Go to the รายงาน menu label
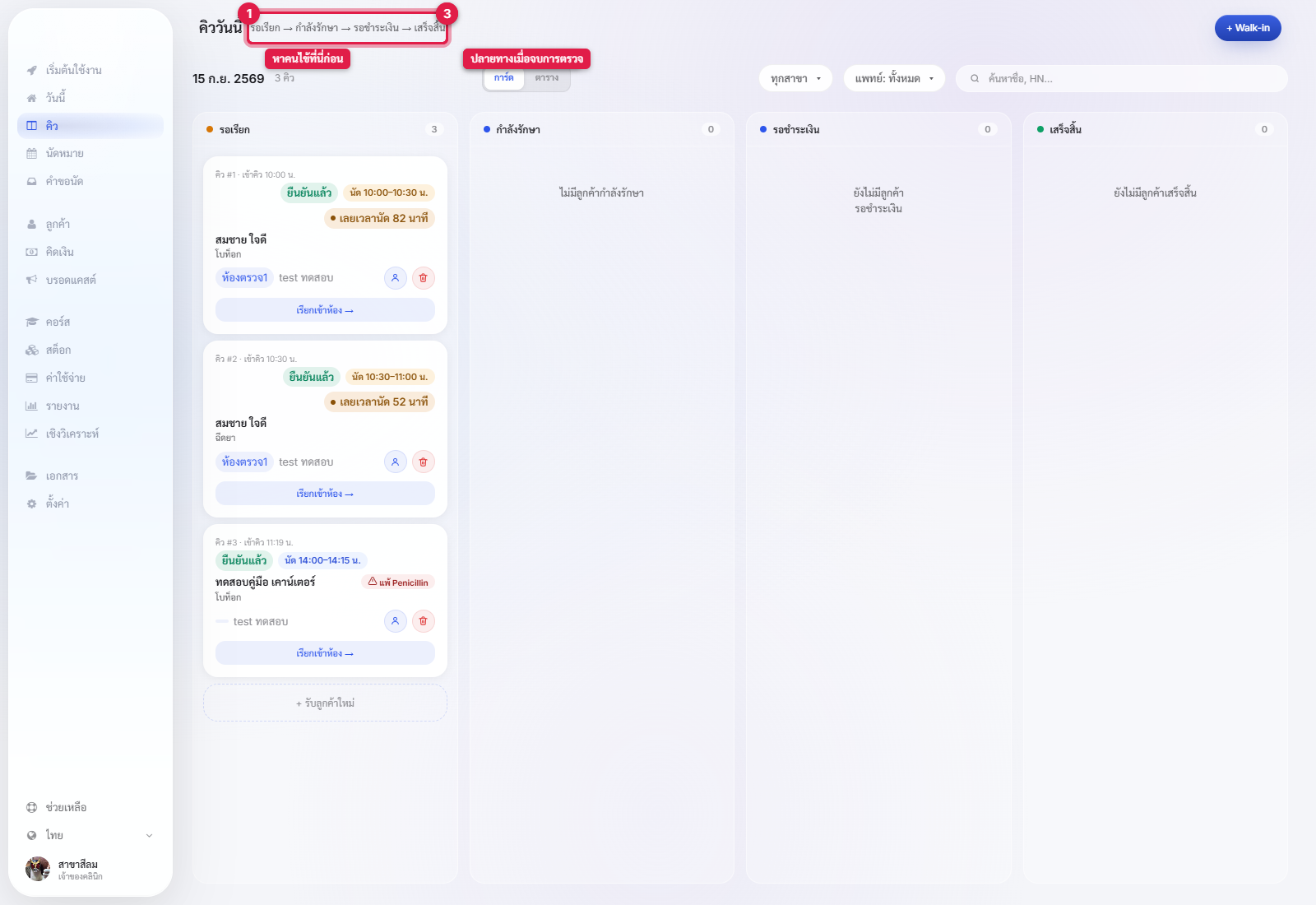1316x905 pixels. [x=63, y=406]
